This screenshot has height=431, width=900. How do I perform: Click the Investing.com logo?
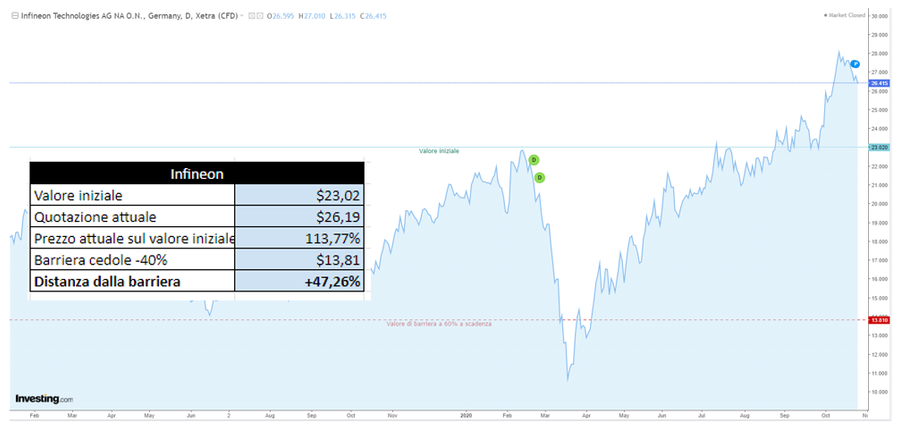44,398
